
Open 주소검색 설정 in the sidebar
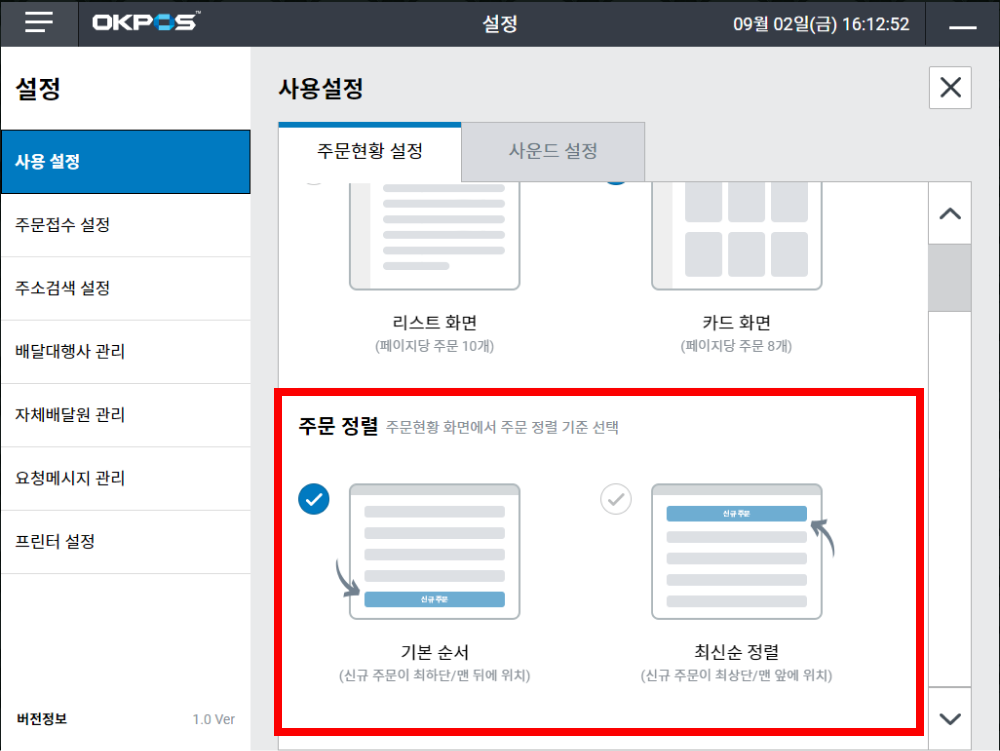[x=63, y=288]
